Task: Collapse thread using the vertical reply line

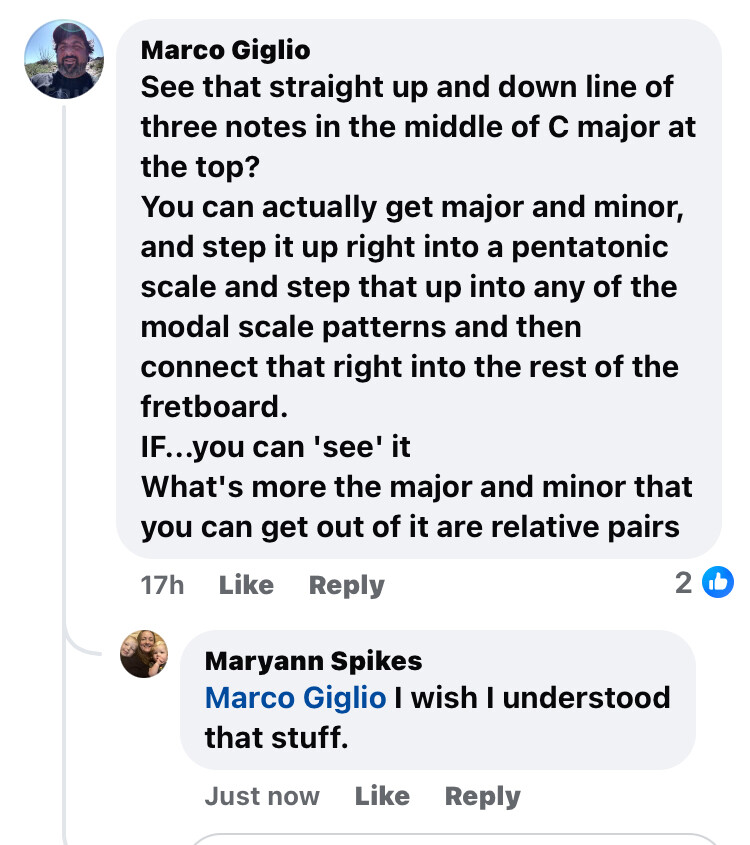Action: coord(66,400)
